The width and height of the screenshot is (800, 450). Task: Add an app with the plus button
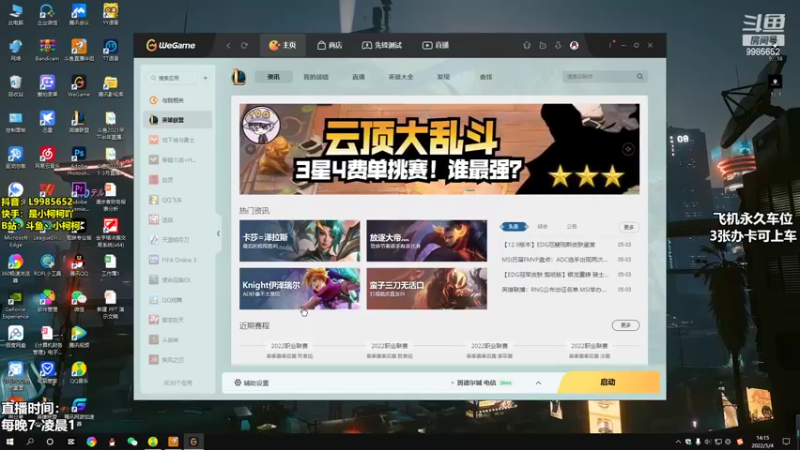pyautogui.click(x=205, y=78)
